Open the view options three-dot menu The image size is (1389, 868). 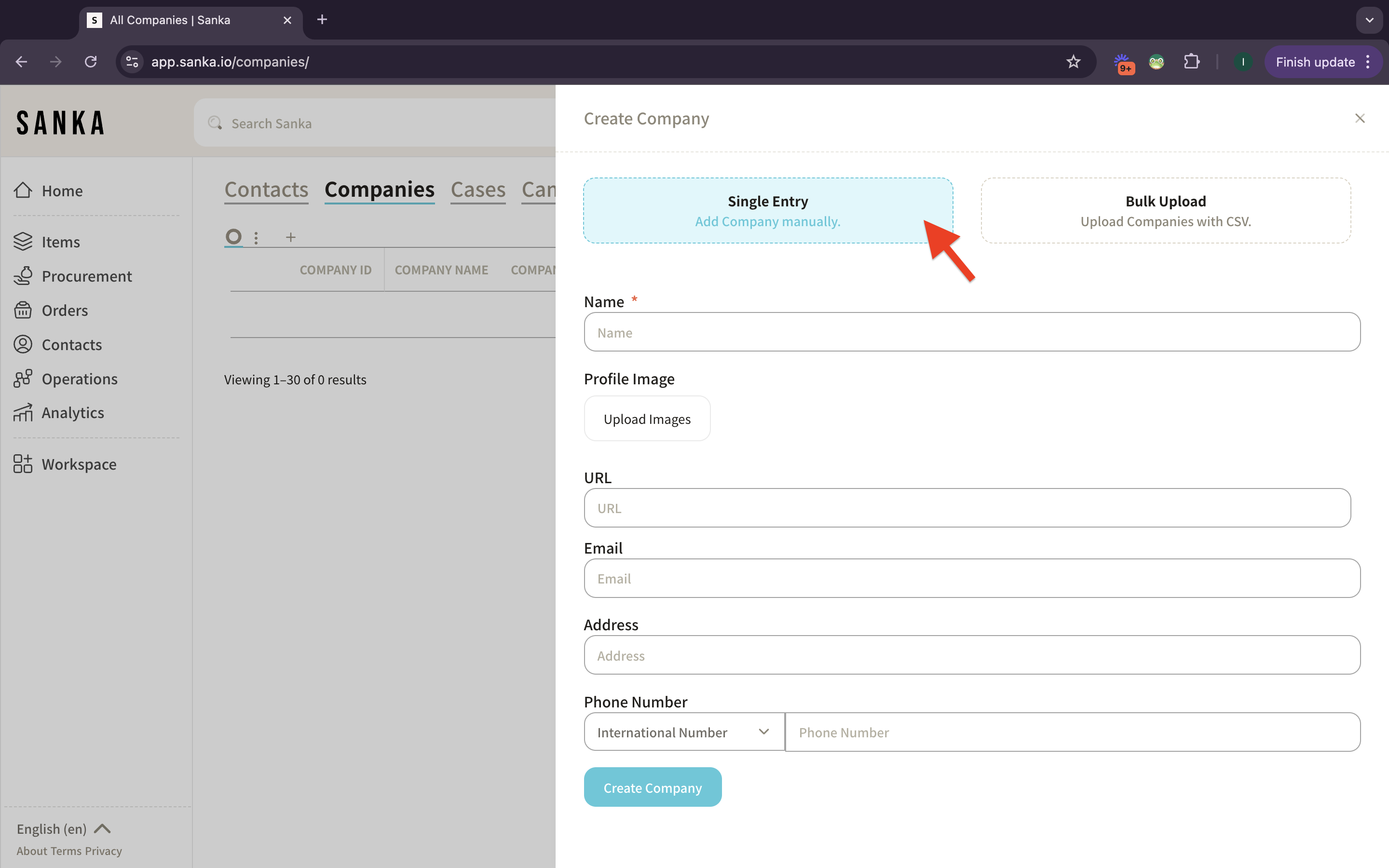point(256,237)
